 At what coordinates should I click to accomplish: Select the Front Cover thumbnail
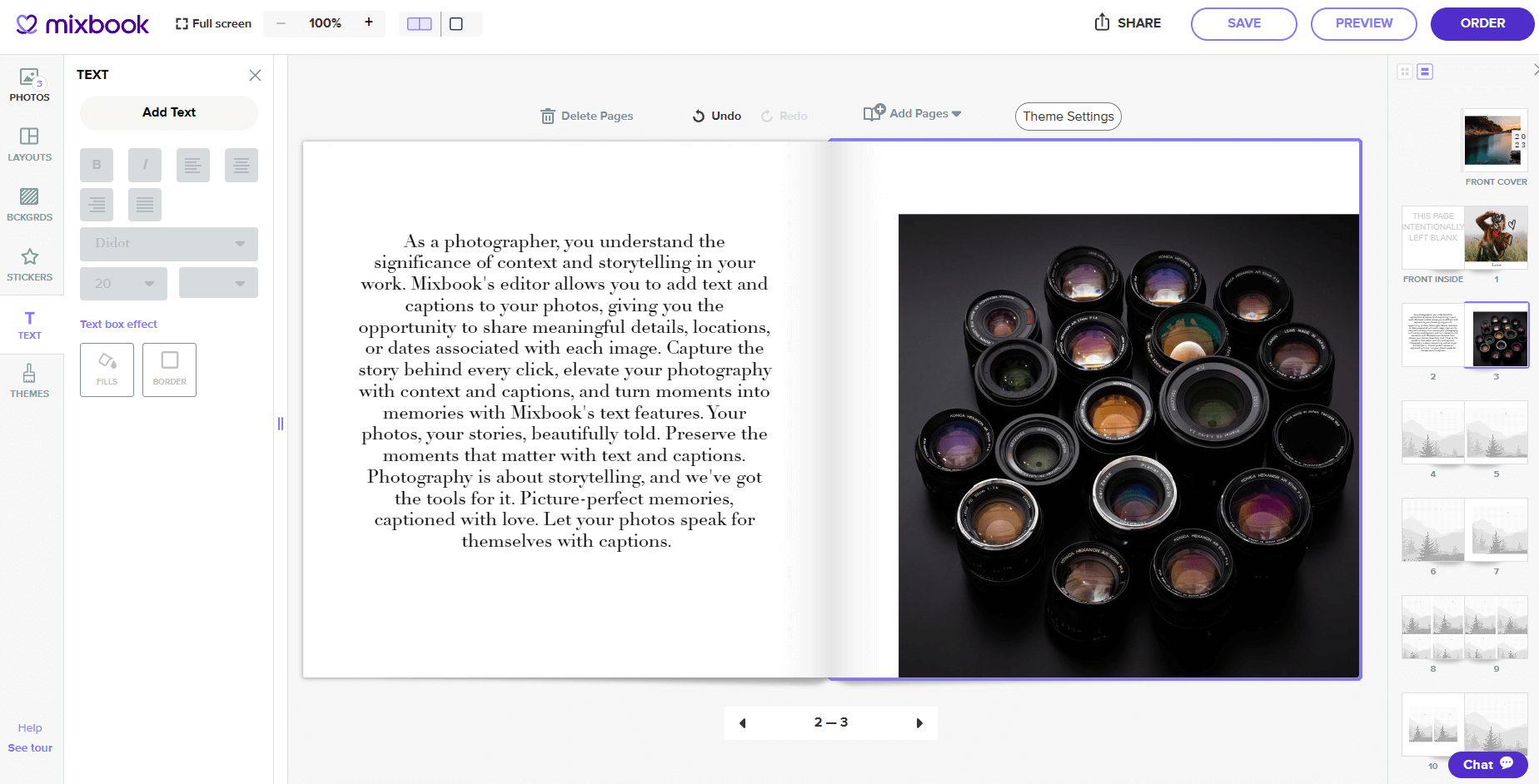(x=1494, y=139)
